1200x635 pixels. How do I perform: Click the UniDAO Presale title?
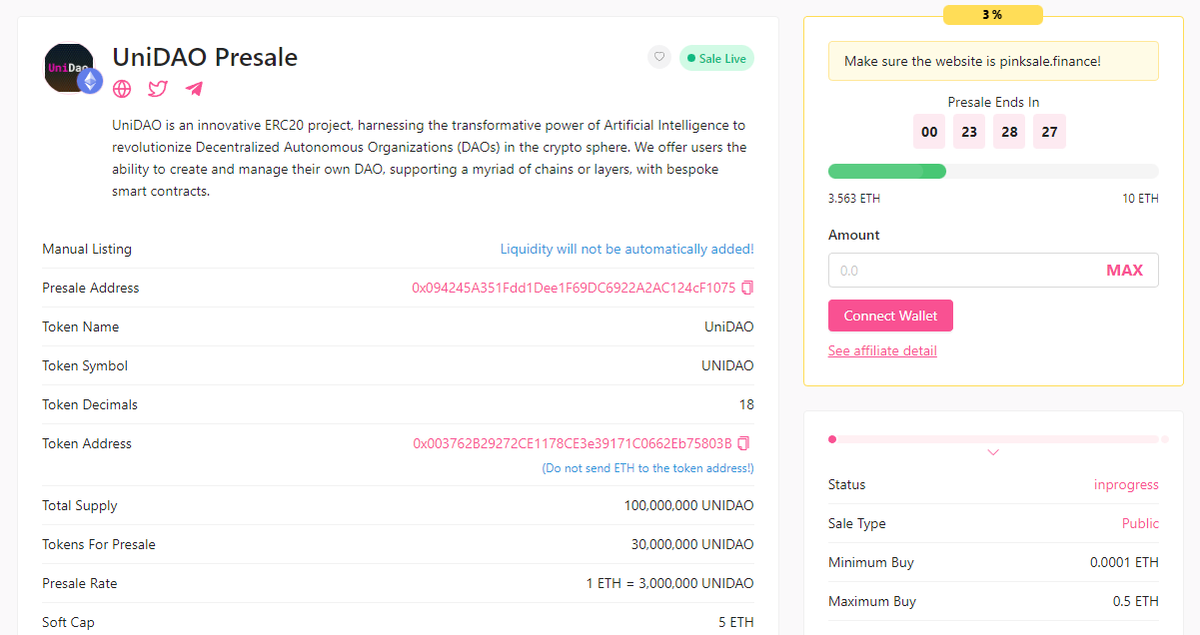[205, 57]
